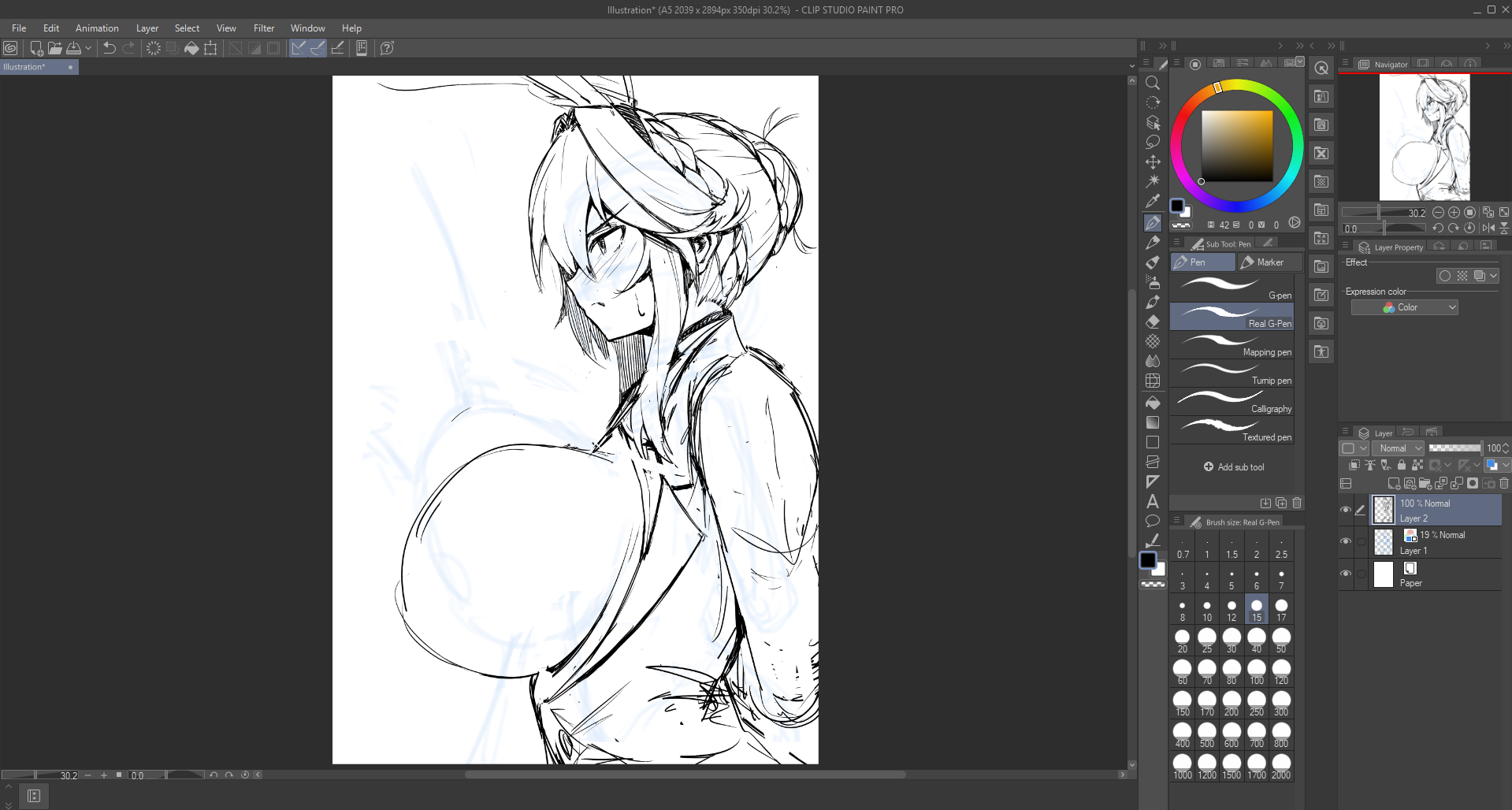The image size is (1512, 810).
Task: Open the layer blending mode Normal dropdown
Action: tap(1398, 448)
